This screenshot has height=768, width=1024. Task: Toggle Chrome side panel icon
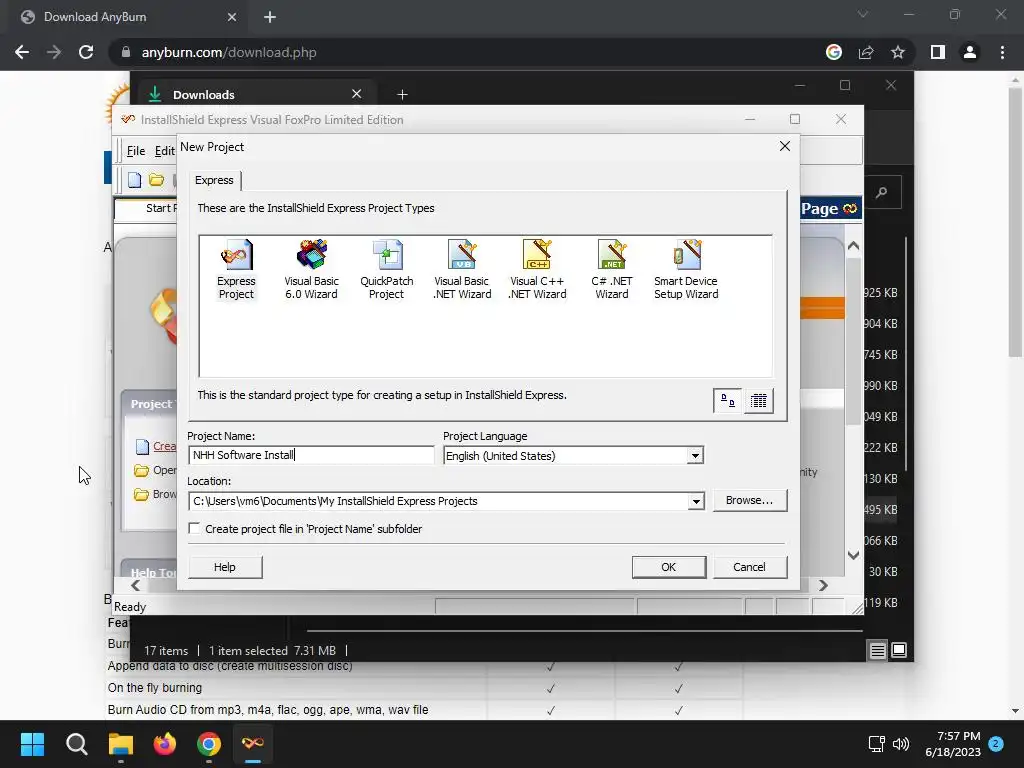[x=938, y=52]
